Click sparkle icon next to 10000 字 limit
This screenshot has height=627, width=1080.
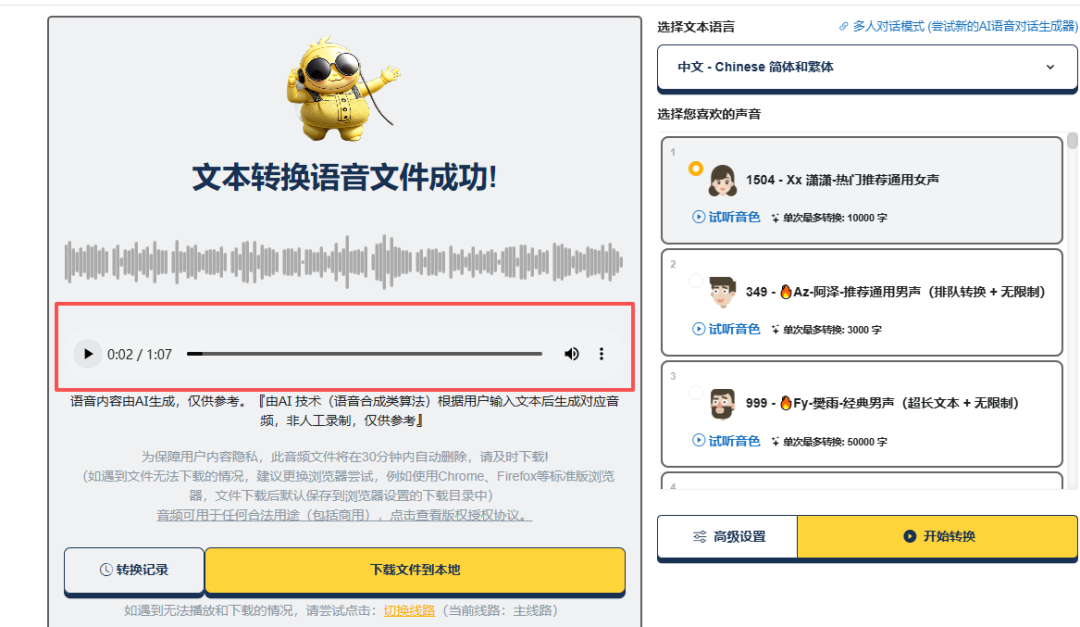pyautogui.click(x=775, y=218)
